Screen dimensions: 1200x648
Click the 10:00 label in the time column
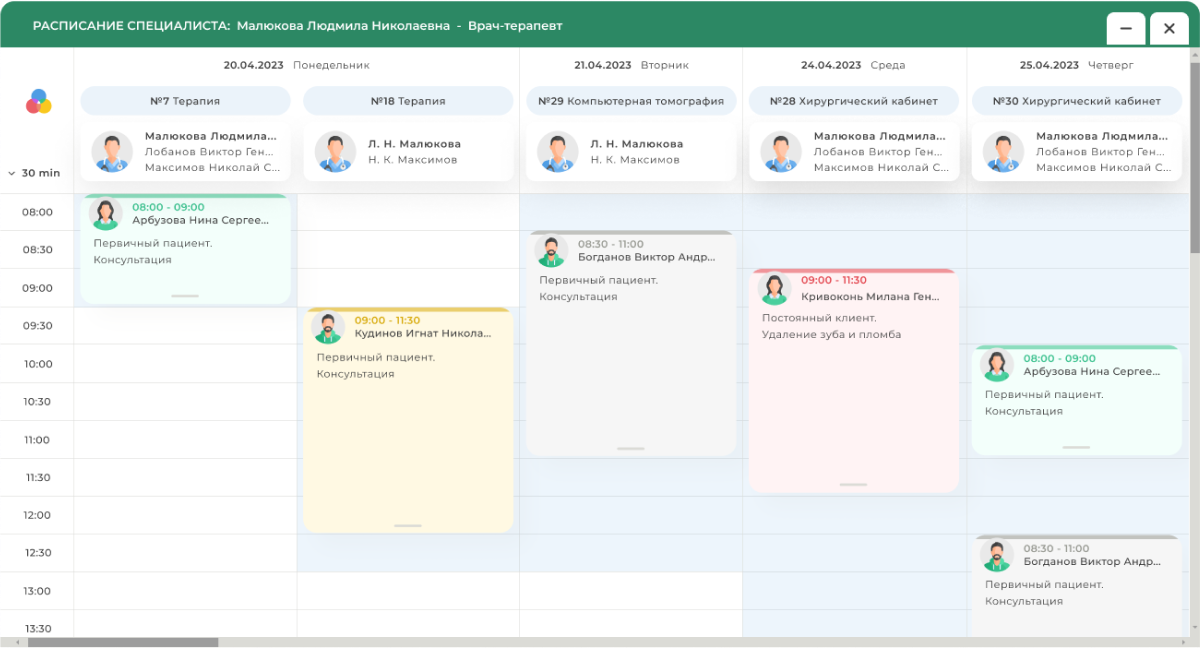pos(38,364)
